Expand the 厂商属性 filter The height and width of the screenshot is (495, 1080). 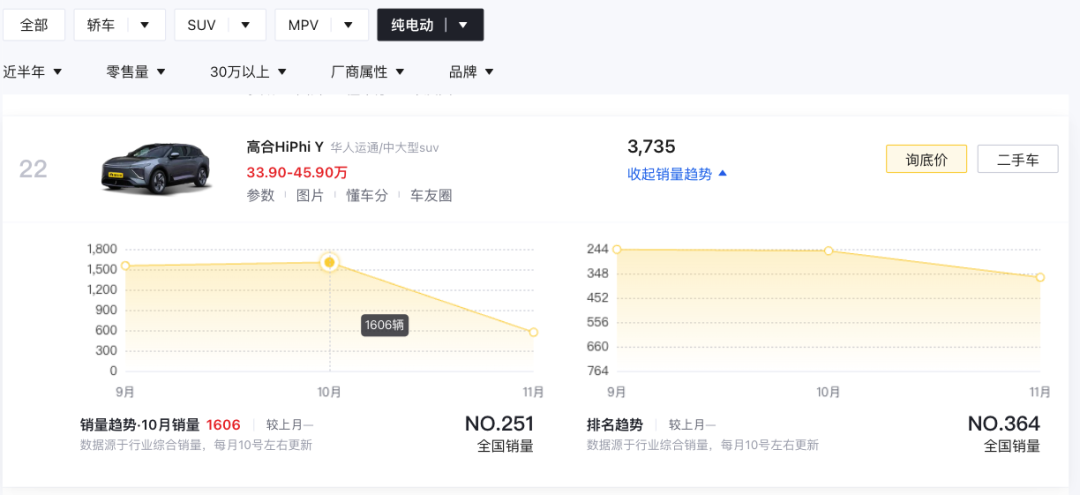point(367,72)
